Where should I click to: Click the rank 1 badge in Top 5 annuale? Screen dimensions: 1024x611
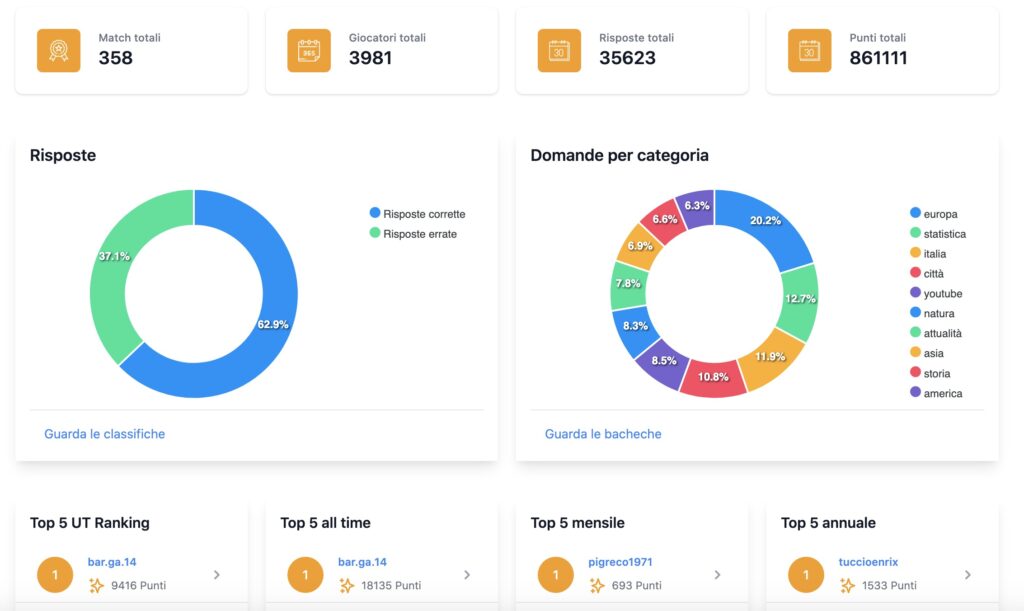tap(806, 574)
